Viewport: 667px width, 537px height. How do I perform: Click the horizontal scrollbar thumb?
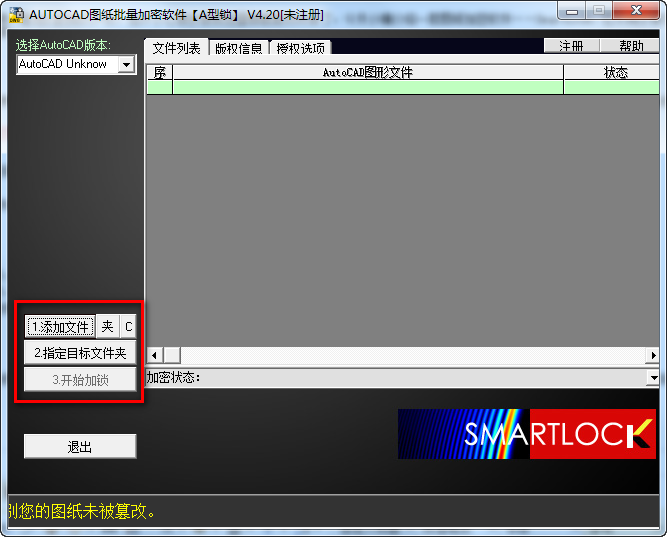pos(172,355)
